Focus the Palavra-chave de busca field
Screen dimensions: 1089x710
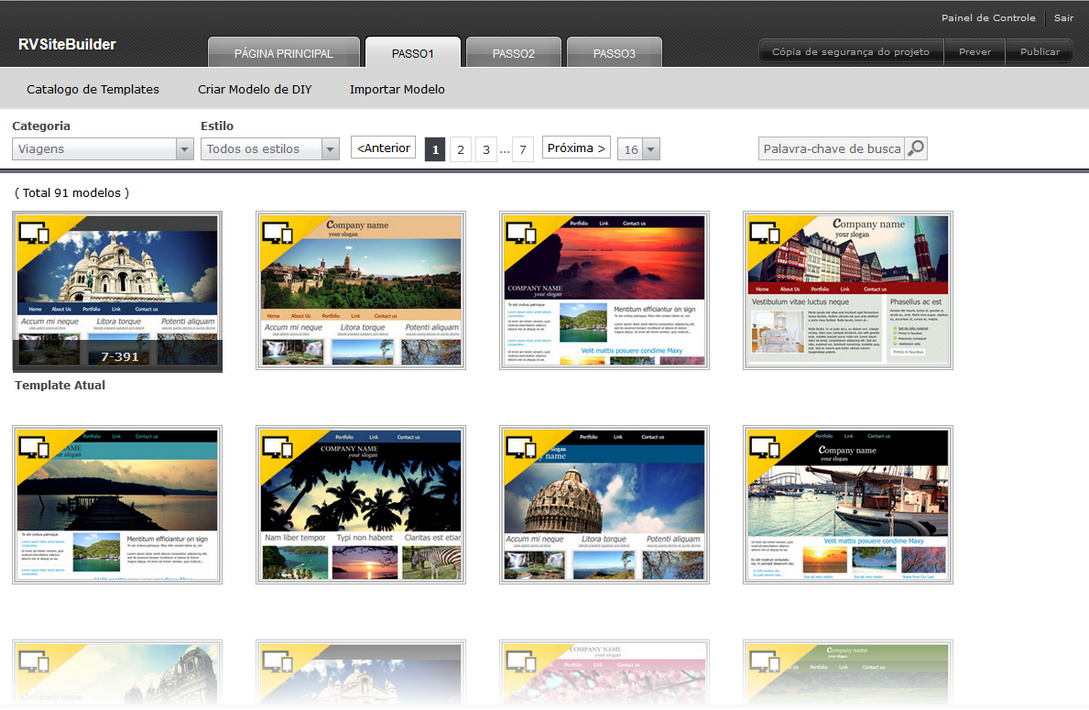pyautogui.click(x=831, y=149)
